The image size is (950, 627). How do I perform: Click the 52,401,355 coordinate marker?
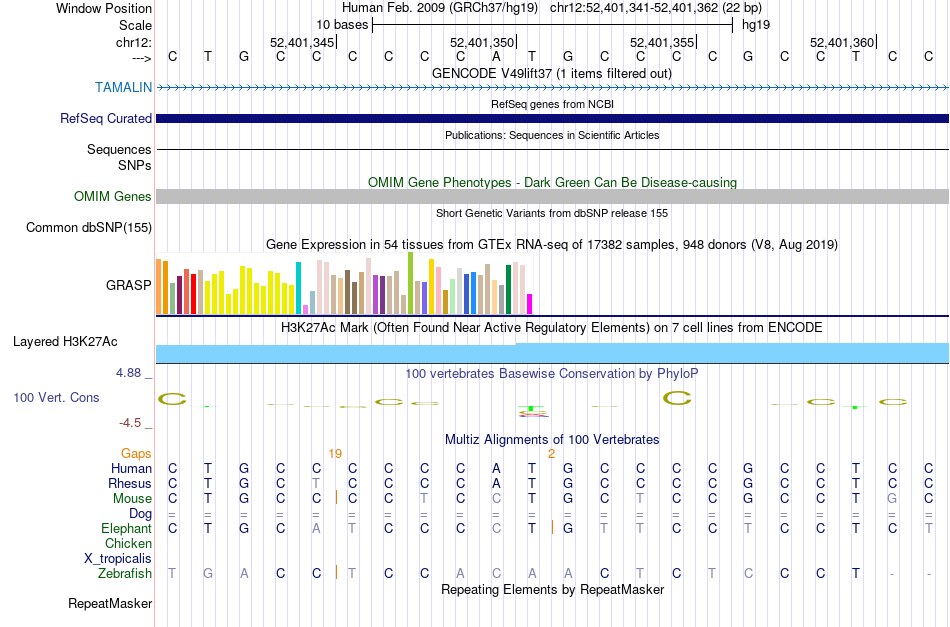tap(662, 42)
